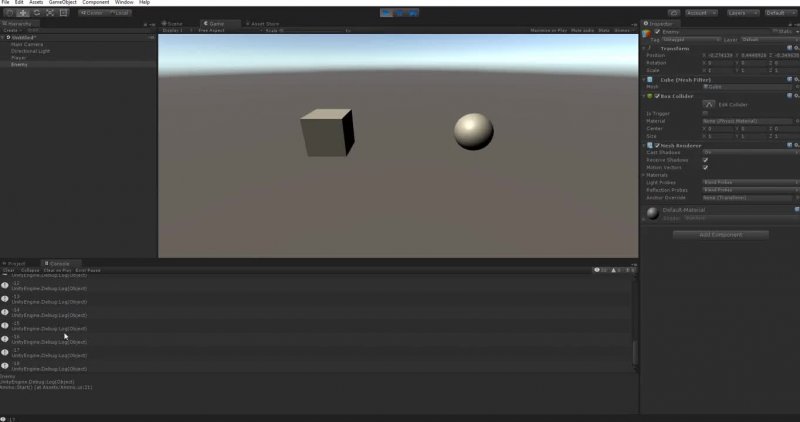Click the cloud services icon
The image size is (800, 422).
coord(673,13)
